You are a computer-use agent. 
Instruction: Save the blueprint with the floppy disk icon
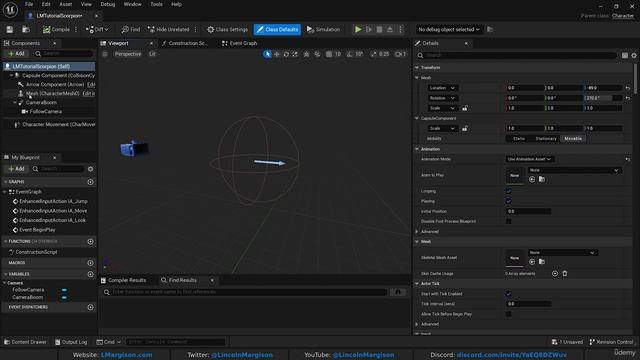9,29
